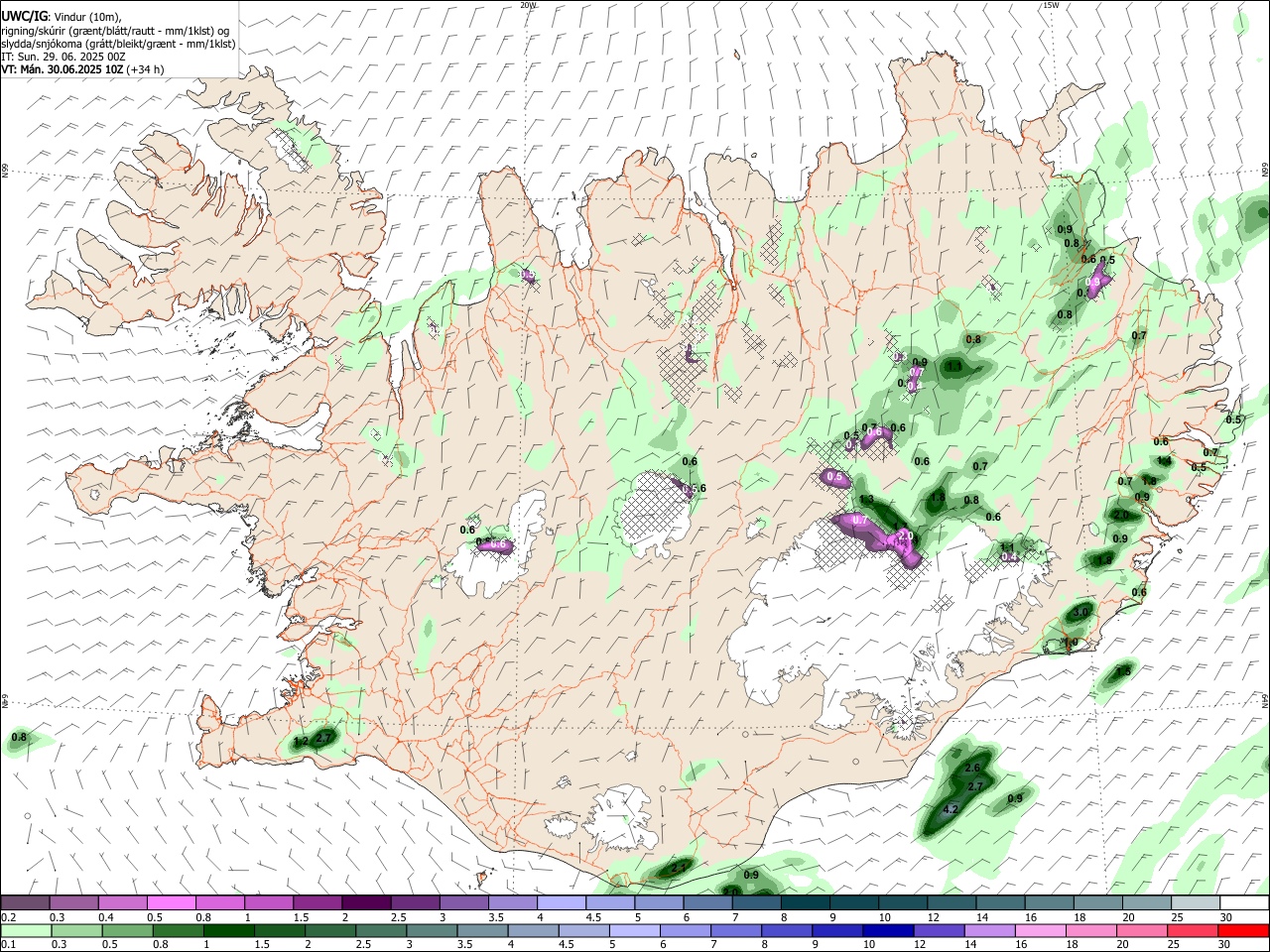
Task: Click the '0.1' label on the lower legend
Action: (x=9, y=945)
